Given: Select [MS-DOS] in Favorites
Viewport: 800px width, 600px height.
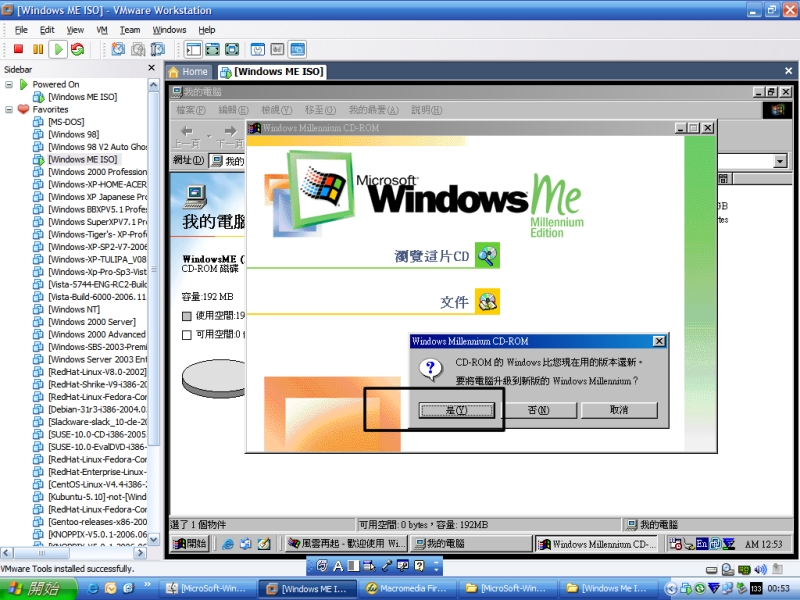Looking at the screenshot, I should click(x=66, y=122).
